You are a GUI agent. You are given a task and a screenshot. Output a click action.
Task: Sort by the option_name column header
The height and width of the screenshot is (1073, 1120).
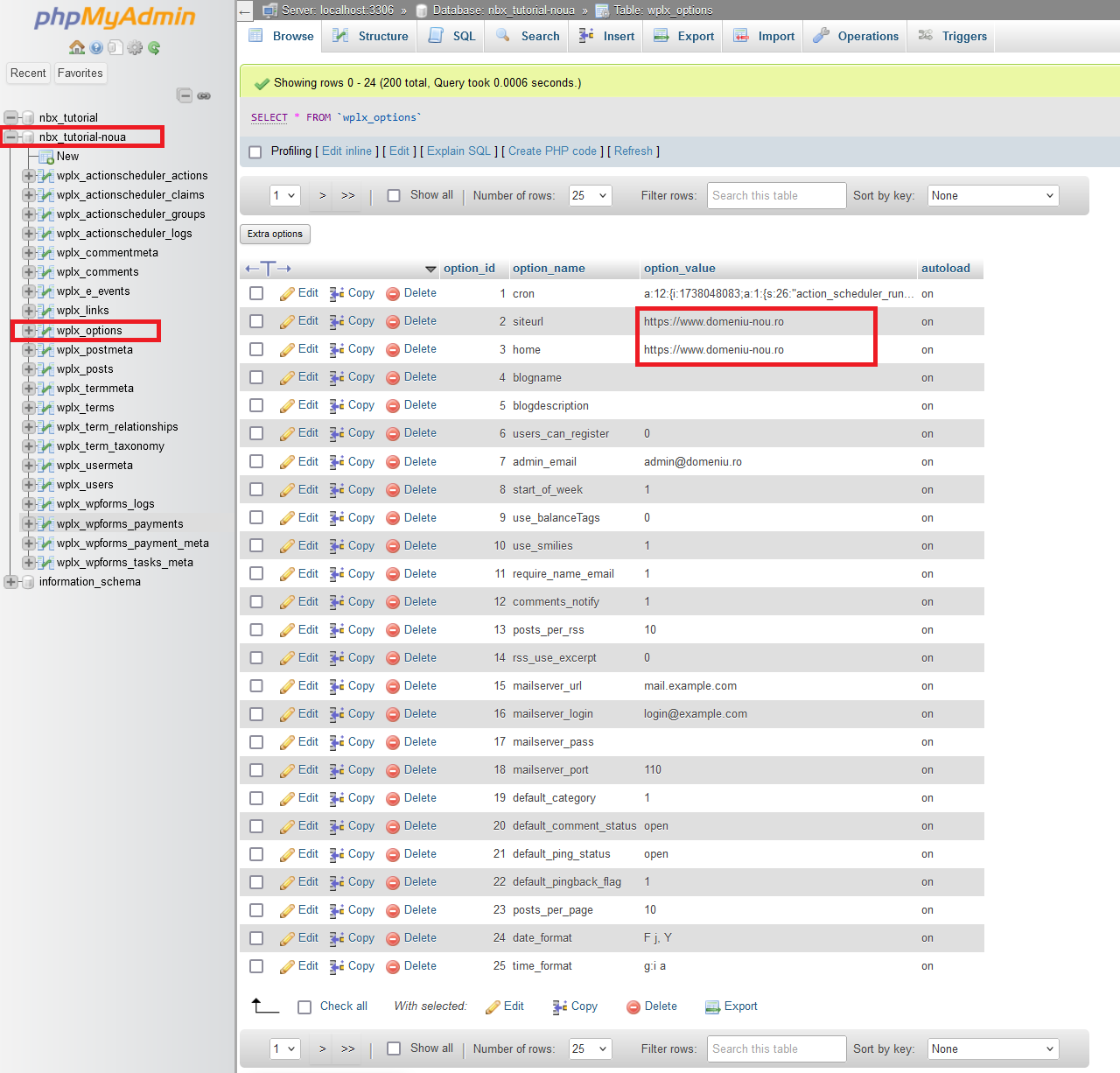click(549, 269)
